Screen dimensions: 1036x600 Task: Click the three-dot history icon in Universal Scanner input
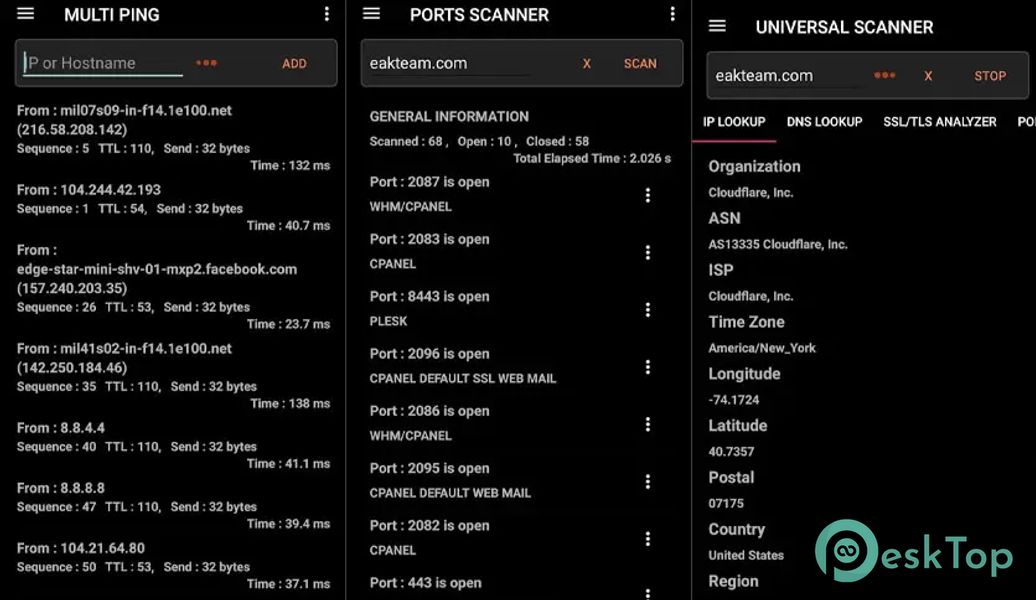coord(885,75)
